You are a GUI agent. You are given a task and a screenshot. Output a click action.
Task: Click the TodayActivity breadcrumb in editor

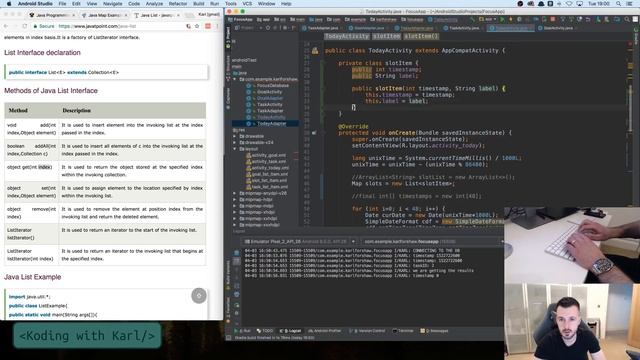tap(347, 36)
